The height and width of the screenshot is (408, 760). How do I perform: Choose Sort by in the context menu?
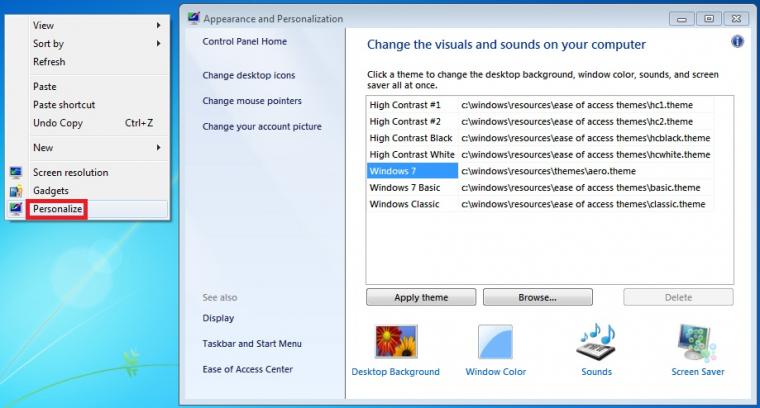pos(48,44)
